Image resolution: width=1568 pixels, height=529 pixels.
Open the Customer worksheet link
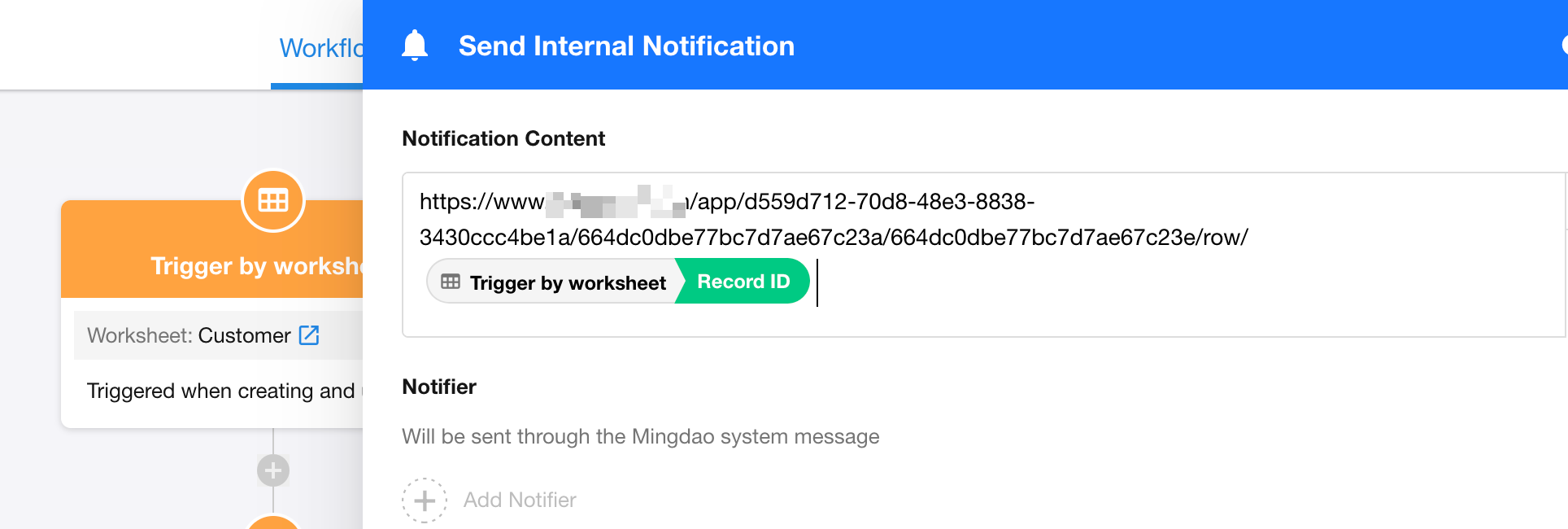point(244,335)
